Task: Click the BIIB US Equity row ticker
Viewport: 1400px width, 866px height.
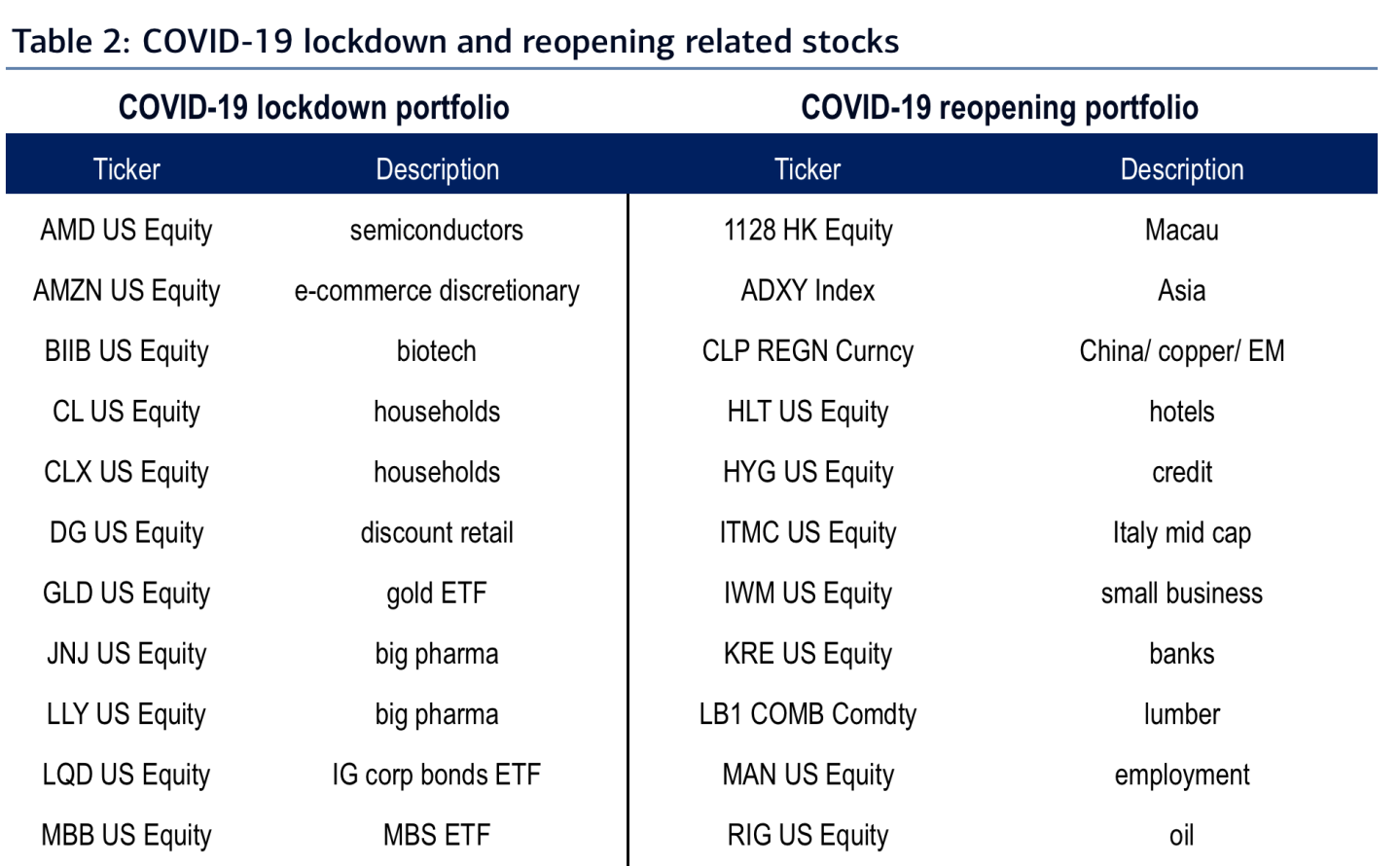Action: click(126, 351)
